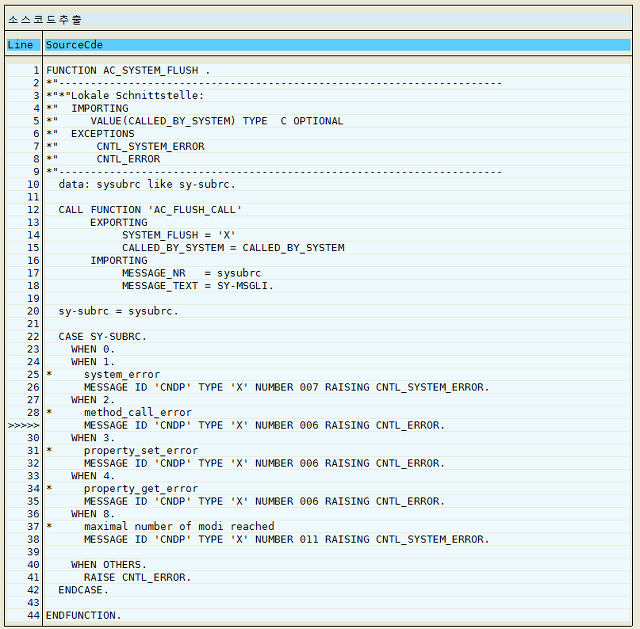
Task: Click line number 44 in Line column
Action: pos(33,615)
